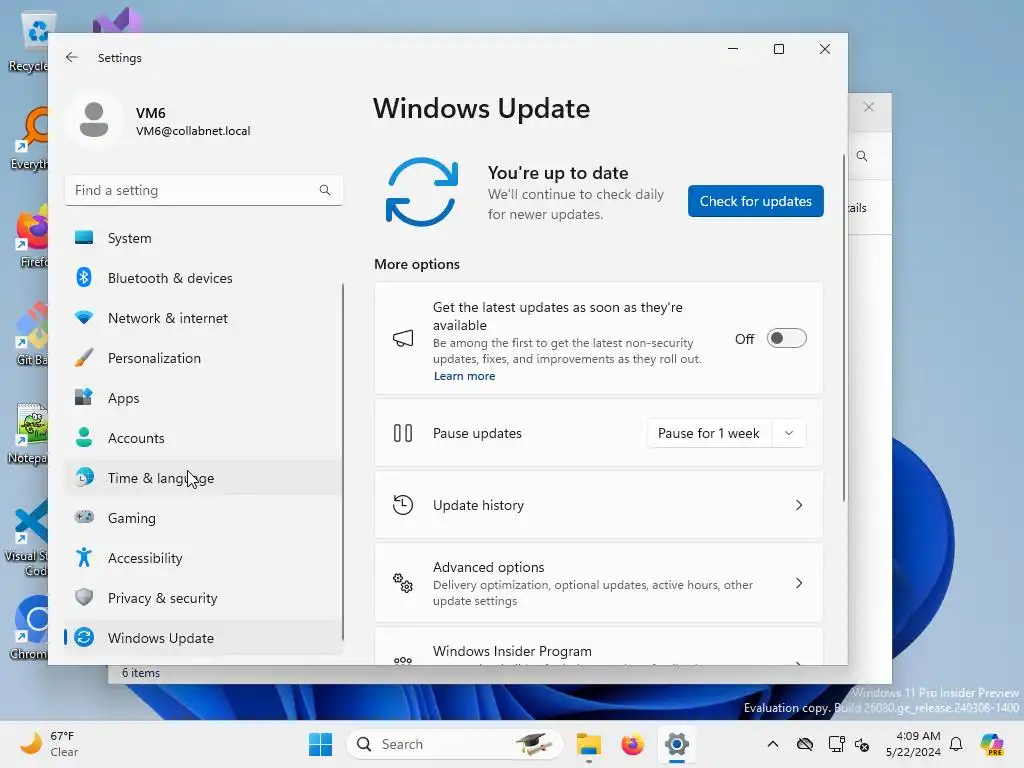Click the System monitor icon in sidebar

[x=84, y=238]
